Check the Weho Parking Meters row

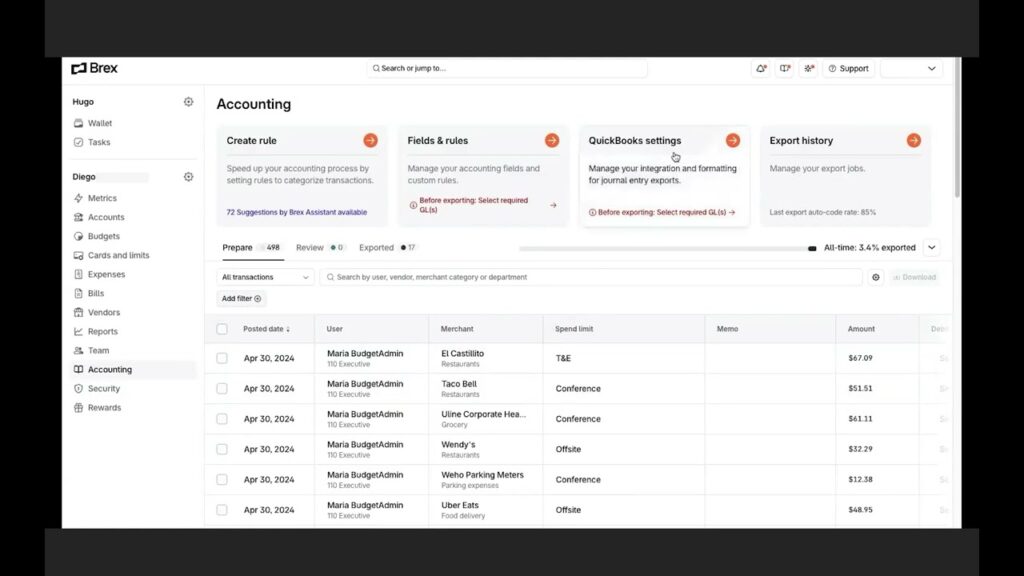(222, 480)
